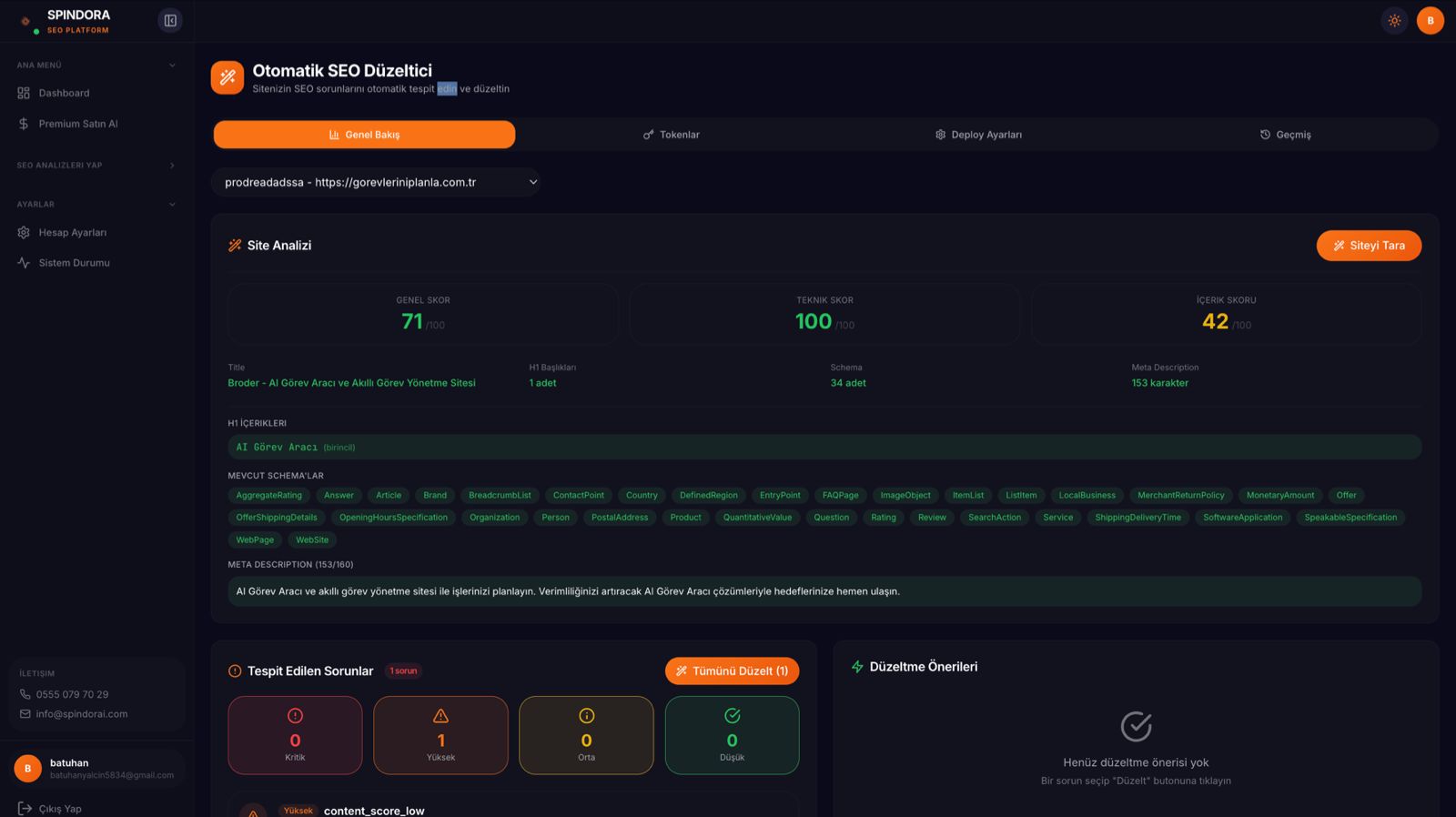Toggle light theme with the sun icon
The image size is (1456, 817).
click(x=1394, y=21)
